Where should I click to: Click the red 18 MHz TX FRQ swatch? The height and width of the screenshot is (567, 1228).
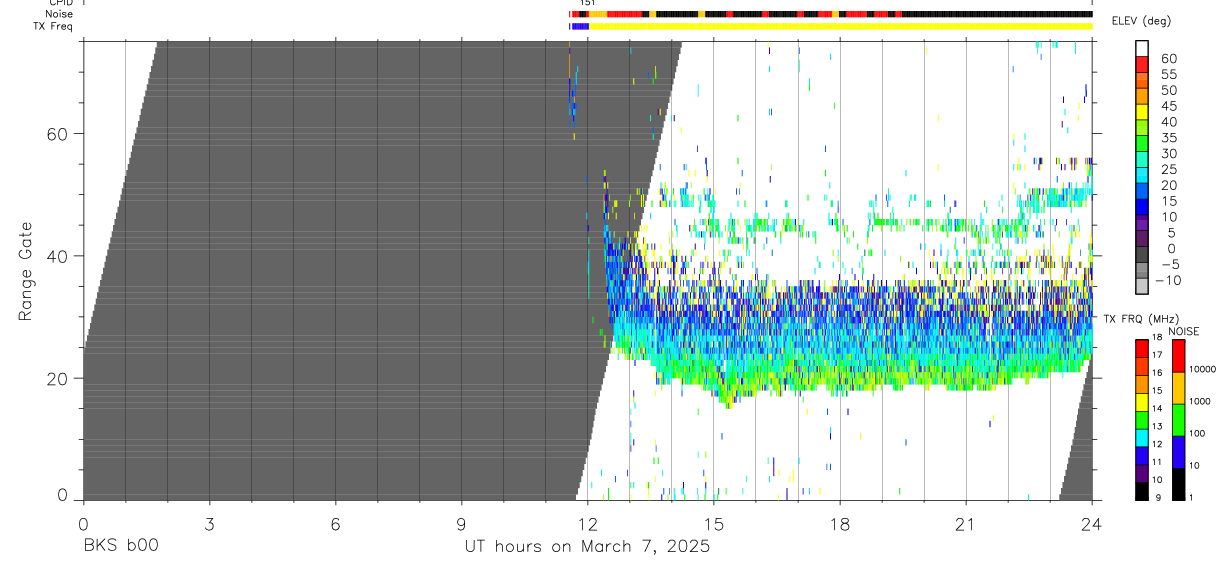(1141, 347)
